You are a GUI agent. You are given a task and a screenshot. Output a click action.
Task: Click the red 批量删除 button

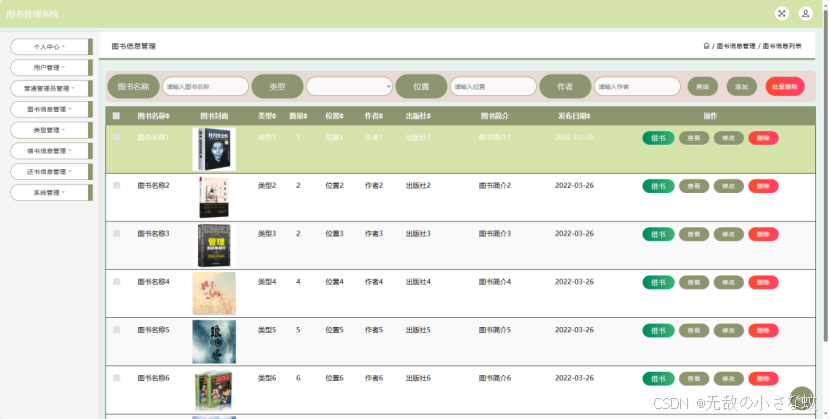tap(785, 87)
